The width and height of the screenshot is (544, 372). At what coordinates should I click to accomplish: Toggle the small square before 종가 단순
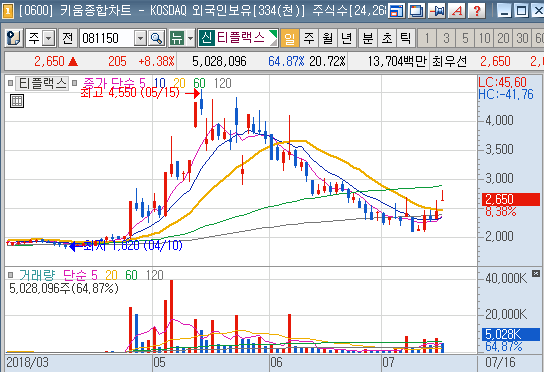74,83
